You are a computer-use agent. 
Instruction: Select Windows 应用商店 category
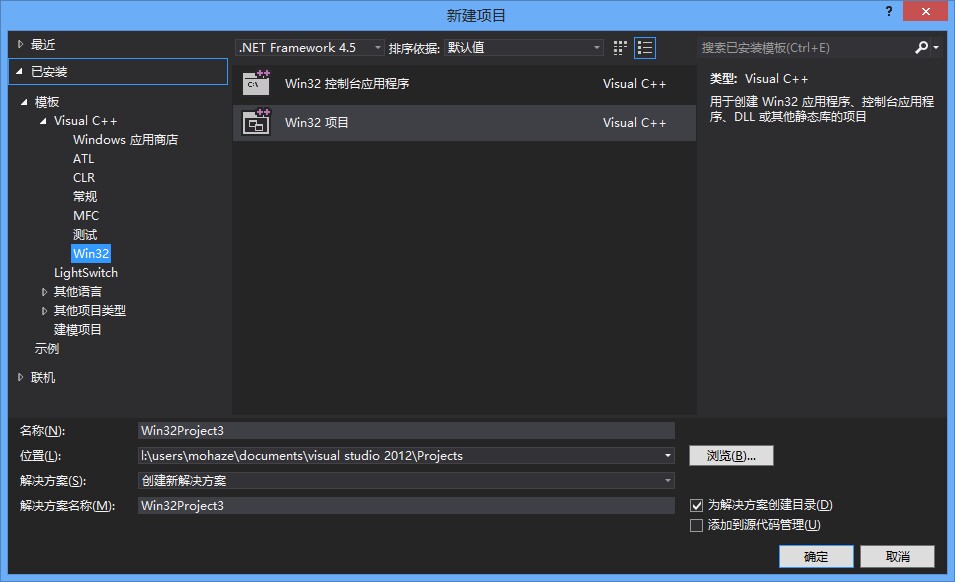pyautogui.click(x=125, y=140)
